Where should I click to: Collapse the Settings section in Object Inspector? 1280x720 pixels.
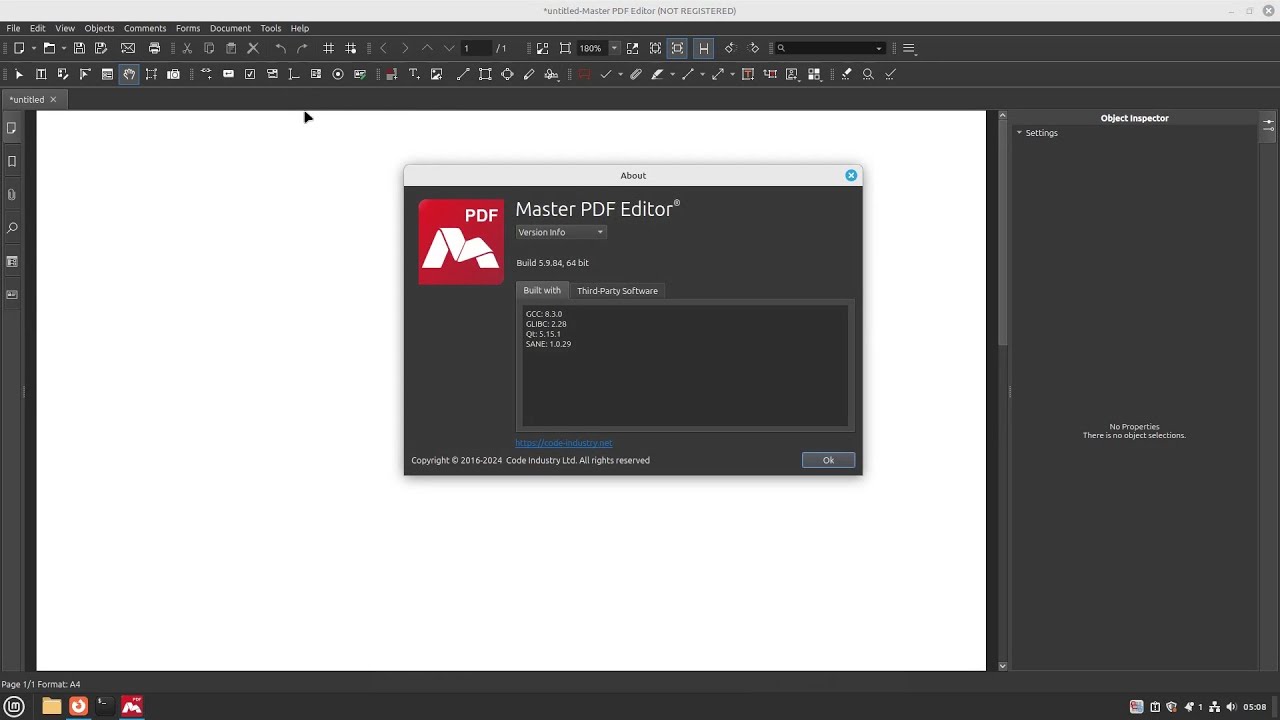tap(1019, 133)
